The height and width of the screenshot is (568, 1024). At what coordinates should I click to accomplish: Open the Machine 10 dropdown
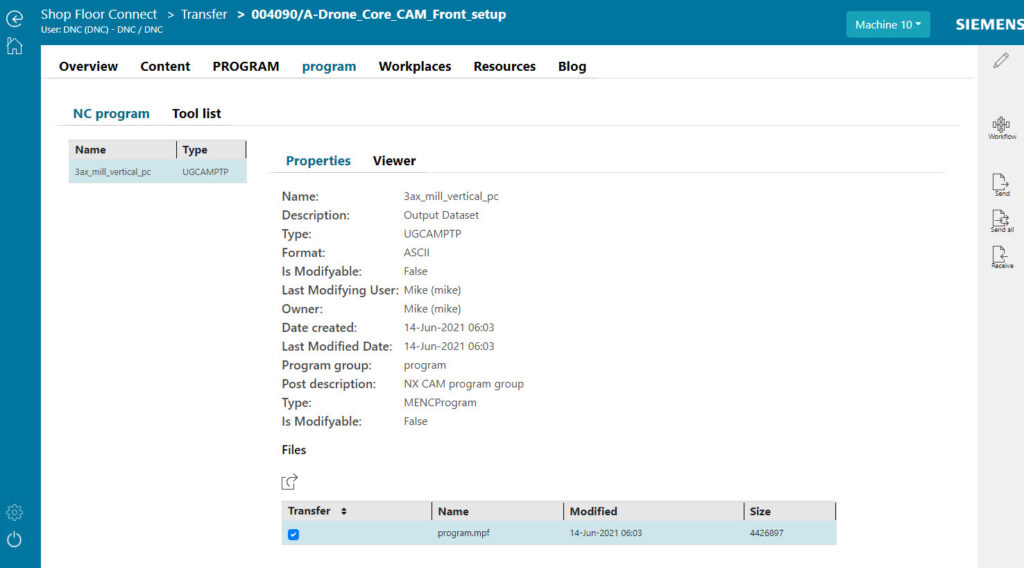coord(888,25)
